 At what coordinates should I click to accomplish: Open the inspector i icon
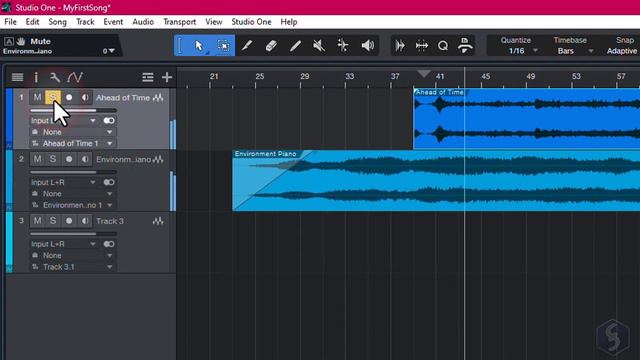(36, 77)
